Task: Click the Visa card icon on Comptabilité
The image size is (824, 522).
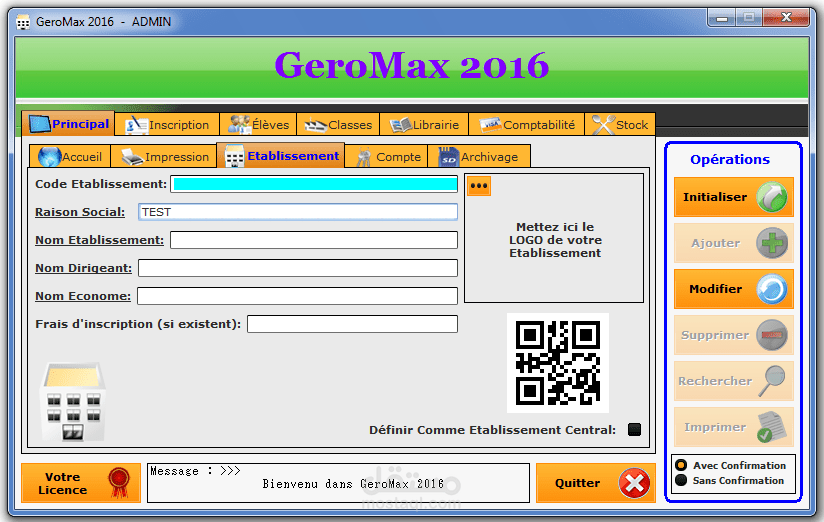Action: click(x=490, y=125)
